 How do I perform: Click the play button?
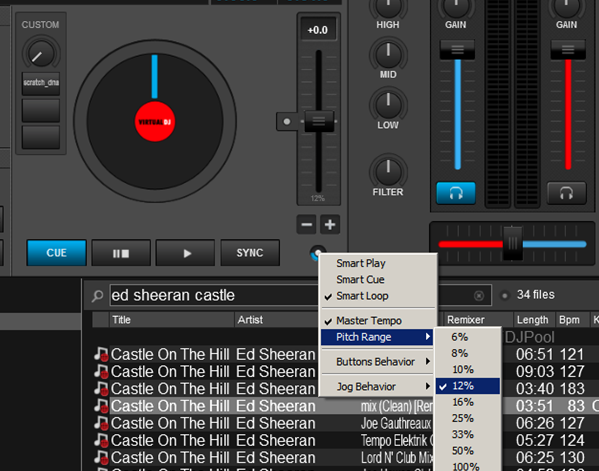coord(186,252)
